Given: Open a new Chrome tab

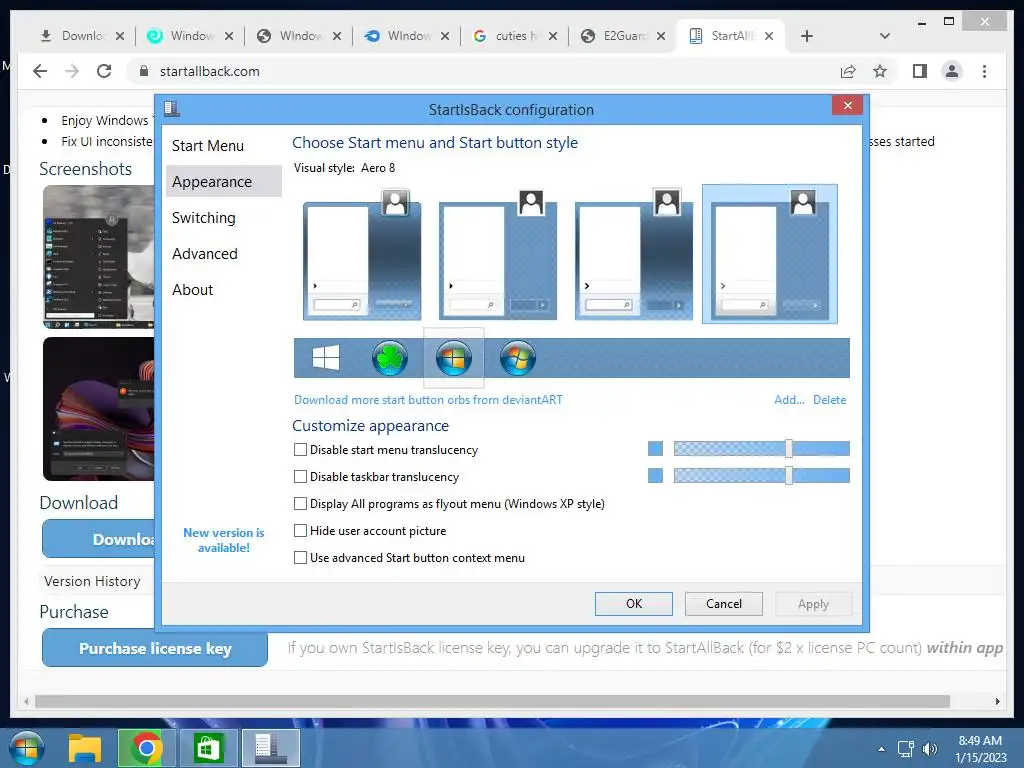Looking at the screenshot, I should coord(807,36).
